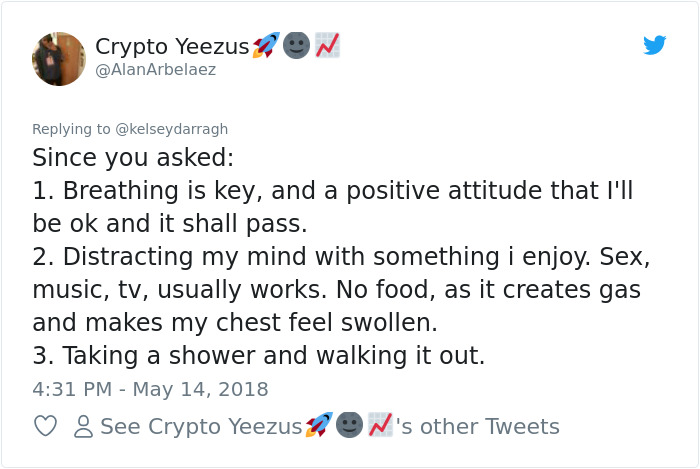The width and height of the screenshot is (700, 469).
Task: Click the moon face emoji in the other Tweets link
Action: 349,424
